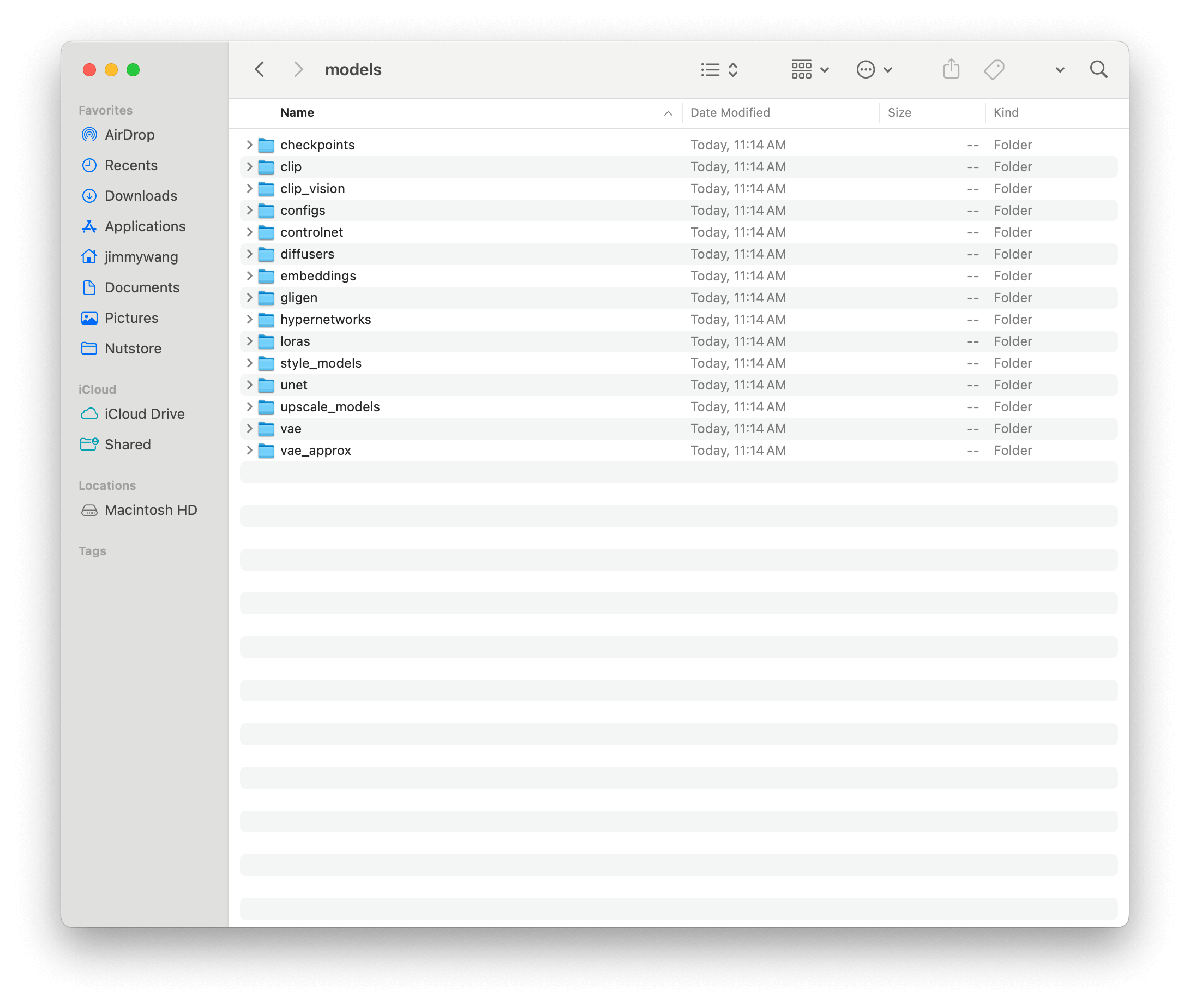This screenshot has width=1190, height=1008.
Task: Open AirDrop from the sidebar
Action: pyautogui.click(x=129, y=135)
